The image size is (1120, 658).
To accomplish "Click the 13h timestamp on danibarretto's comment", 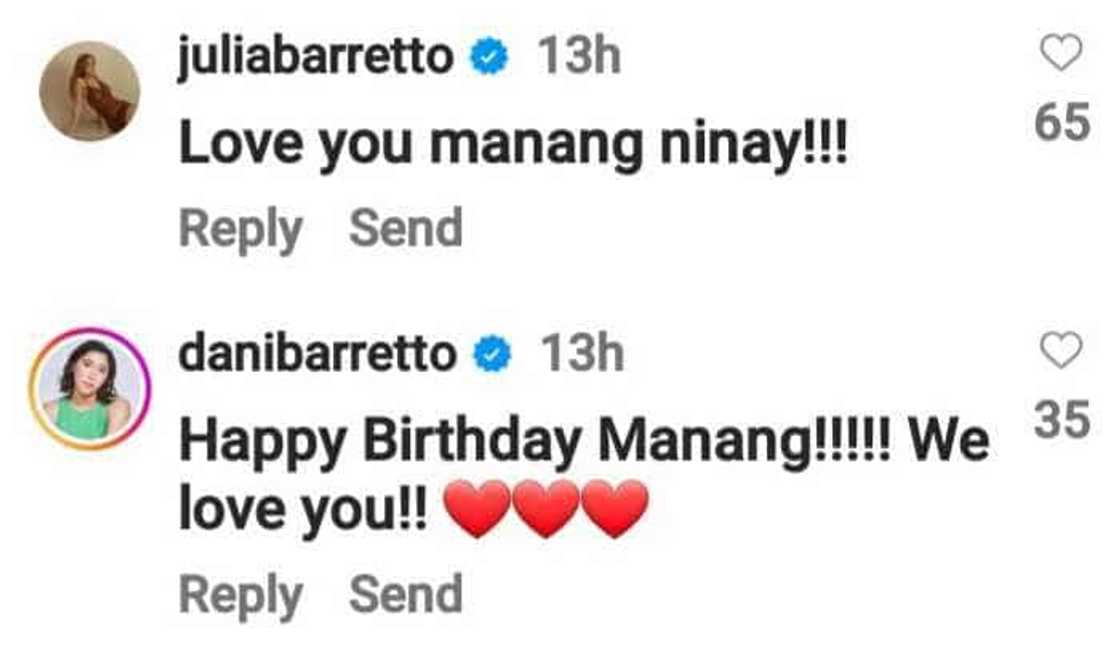I will tap(582, 354).
